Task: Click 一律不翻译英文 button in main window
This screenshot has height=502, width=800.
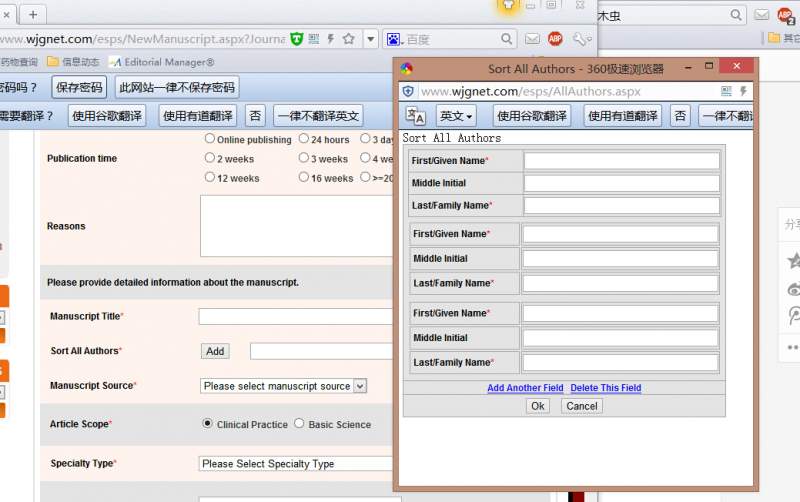Action: [x=318, y=116]
